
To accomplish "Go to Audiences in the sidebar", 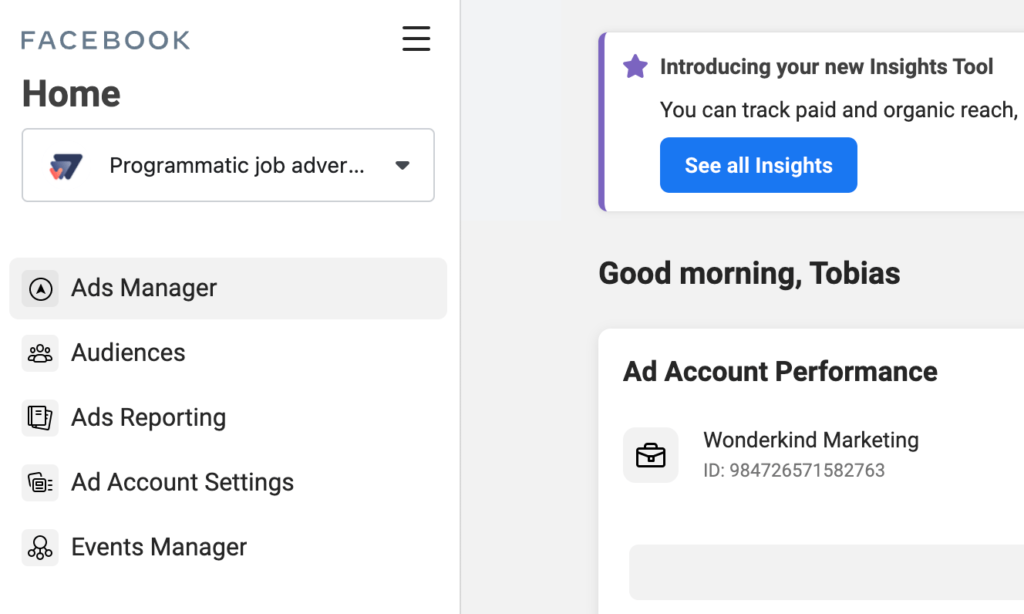I will (128, 353).
